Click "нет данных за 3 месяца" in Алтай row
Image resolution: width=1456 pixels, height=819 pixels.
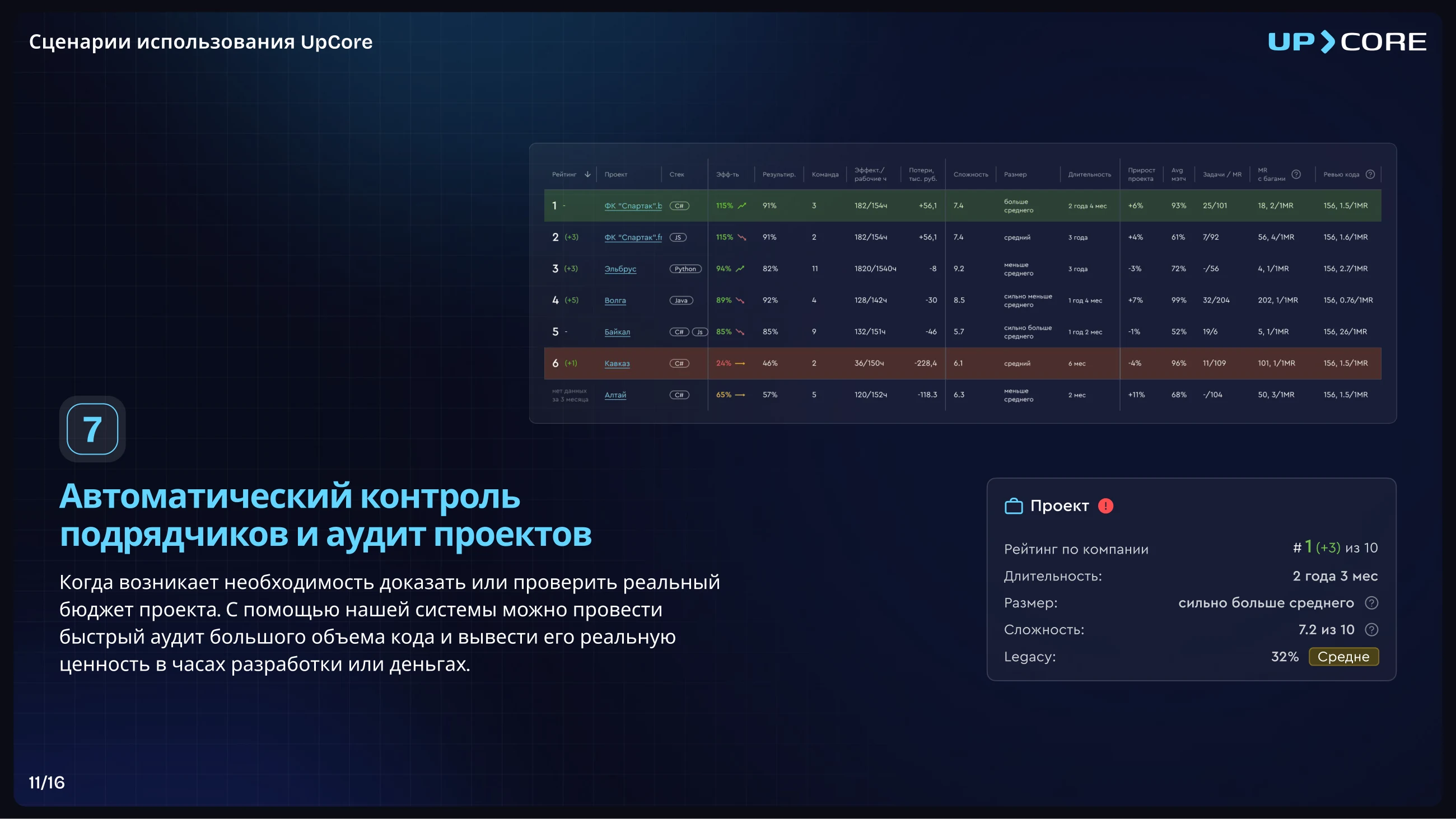570,395
